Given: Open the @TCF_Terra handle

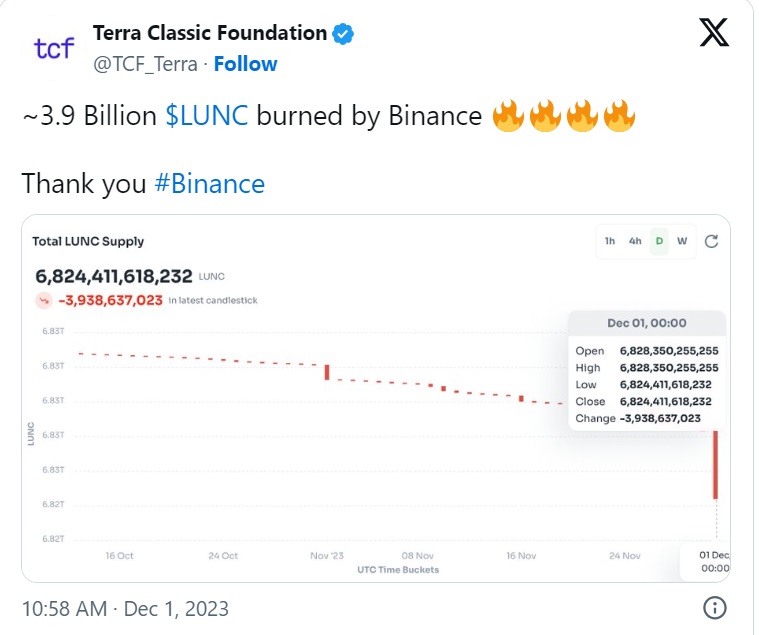Looking at the screenshot, I should tap(145, 64).
